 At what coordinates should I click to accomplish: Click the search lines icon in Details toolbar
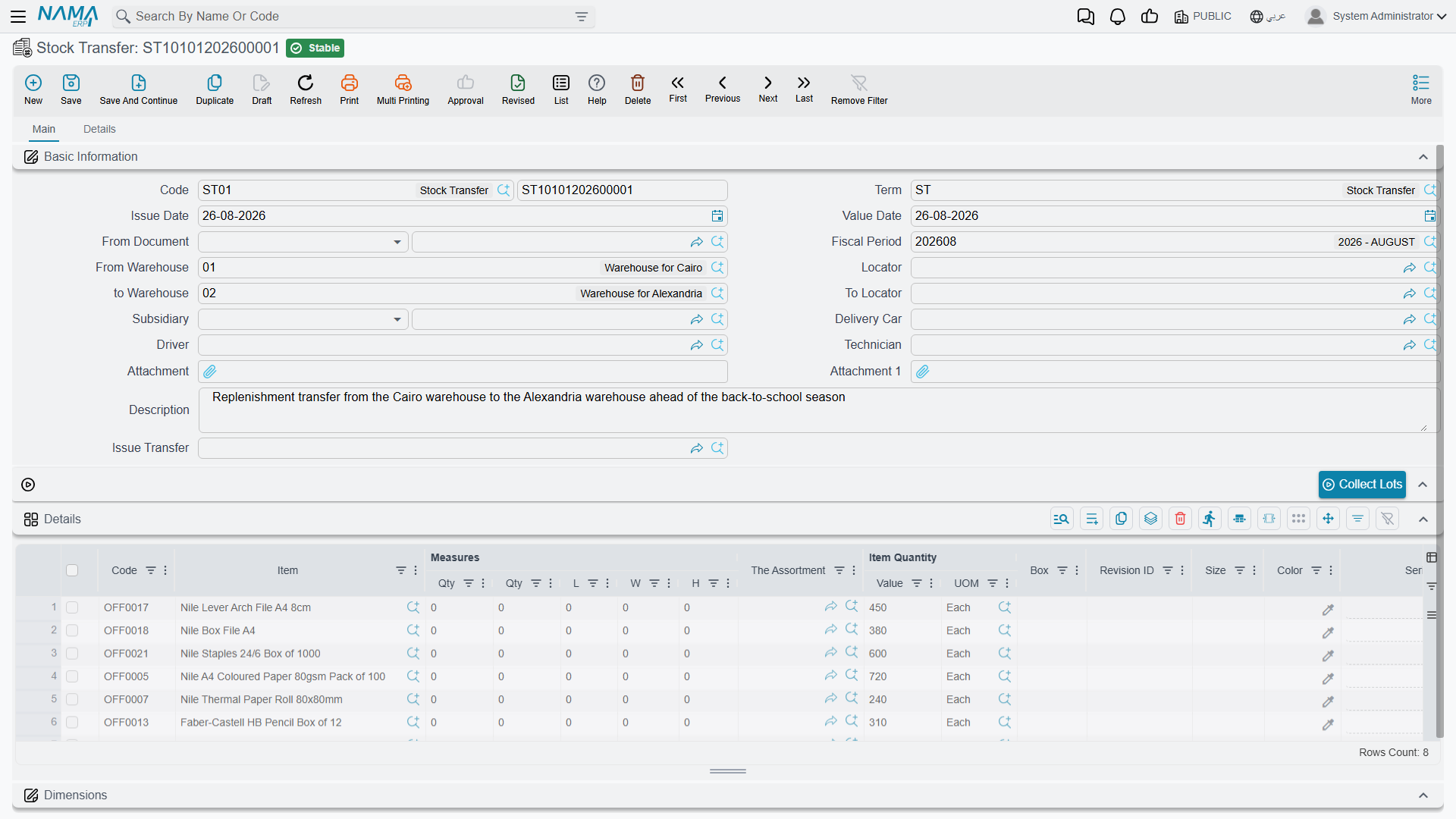click(1062, 519)
